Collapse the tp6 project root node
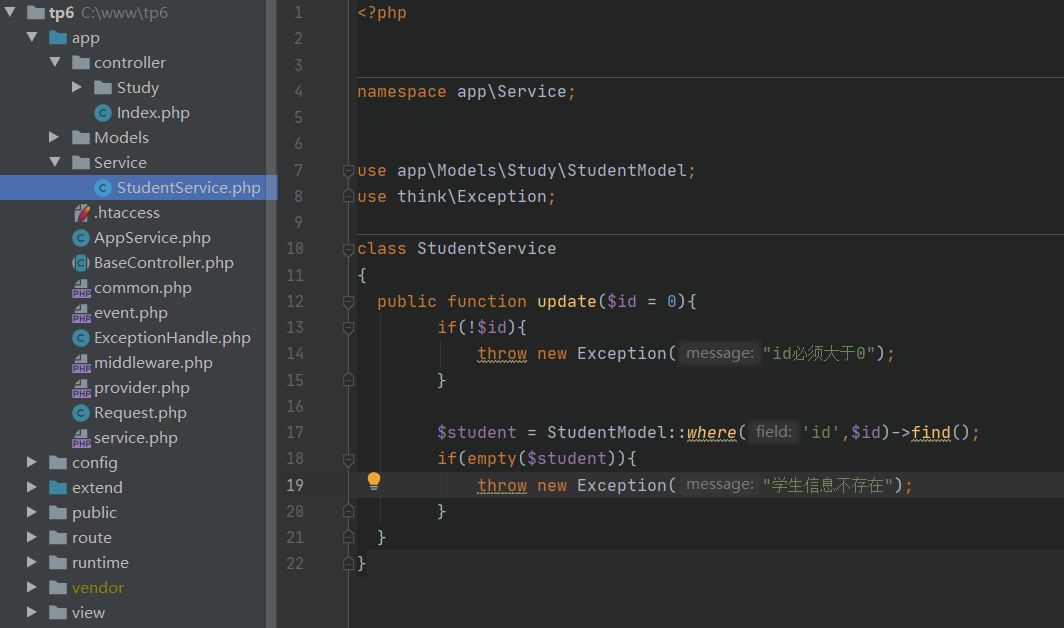This screenshot has height=628, width=1064. [10, 12]
